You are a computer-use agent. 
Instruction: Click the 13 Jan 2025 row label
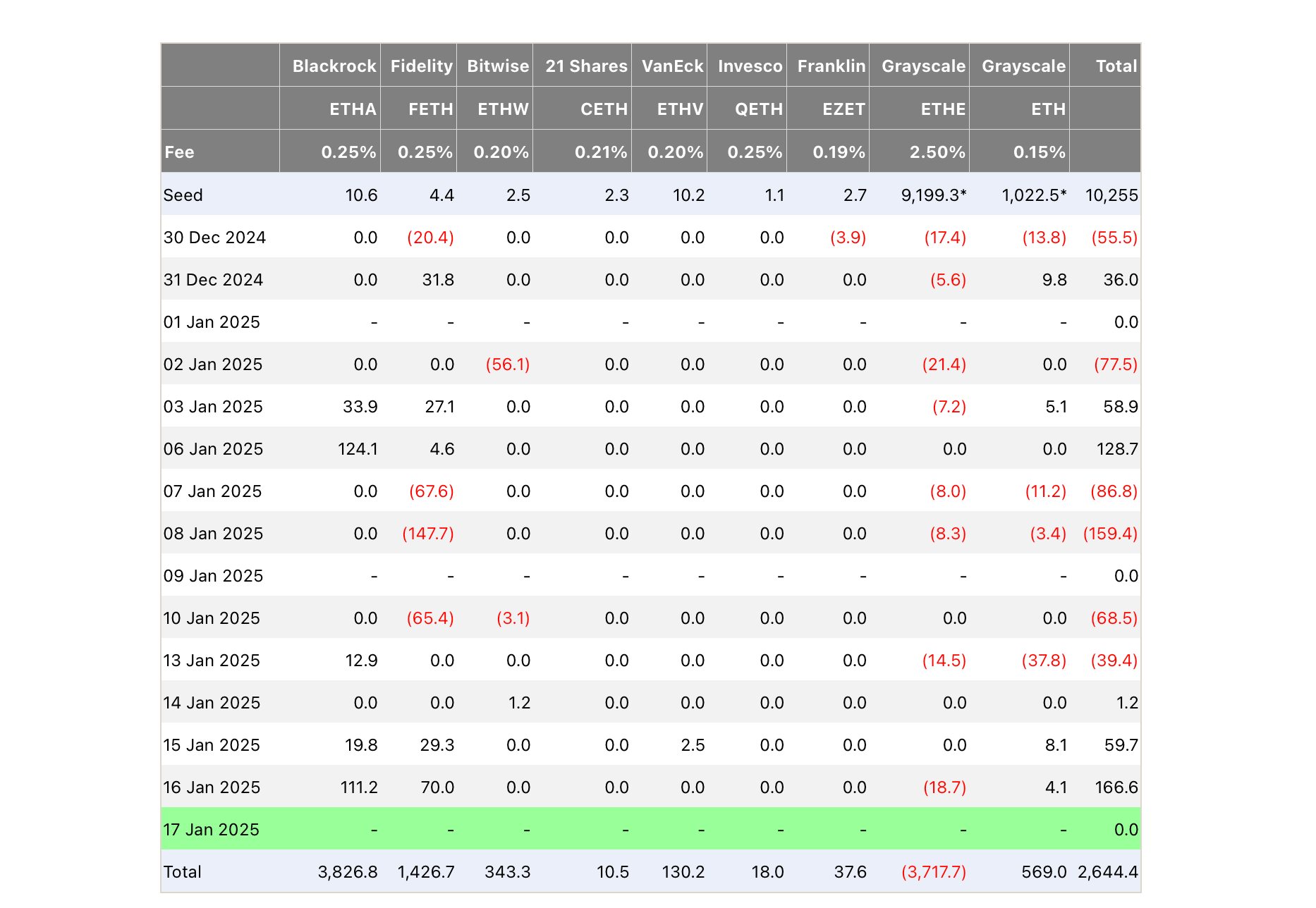[212, 661]
